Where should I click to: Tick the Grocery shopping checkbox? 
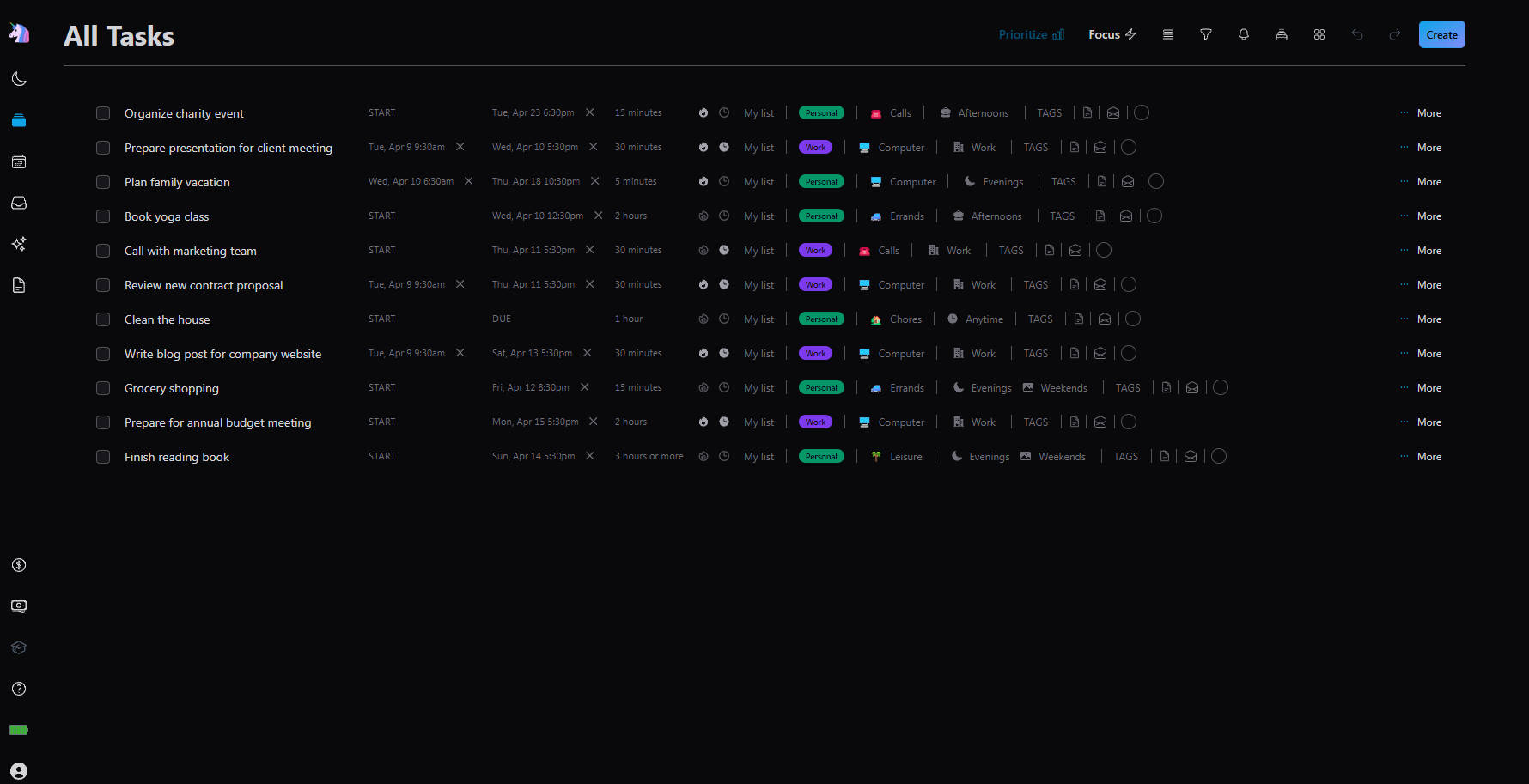point(103,388)
